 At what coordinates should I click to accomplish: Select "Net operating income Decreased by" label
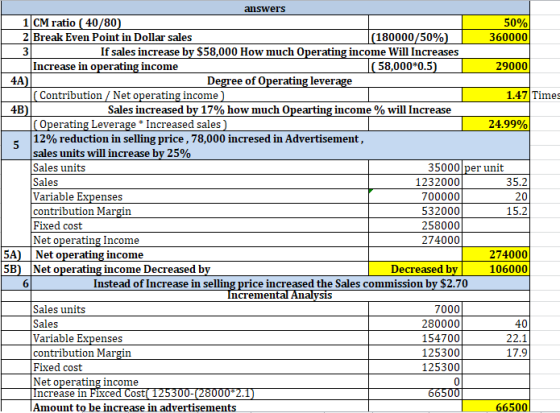click(x=200, y=269)
